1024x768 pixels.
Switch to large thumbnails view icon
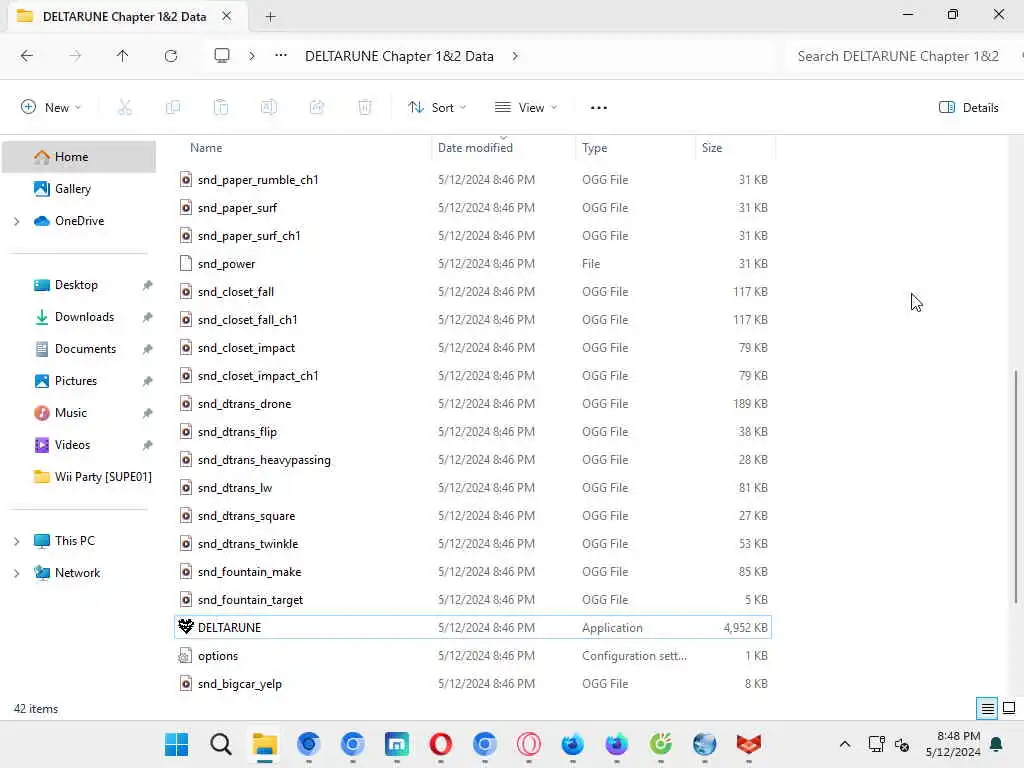click(x=1009, y=709)
